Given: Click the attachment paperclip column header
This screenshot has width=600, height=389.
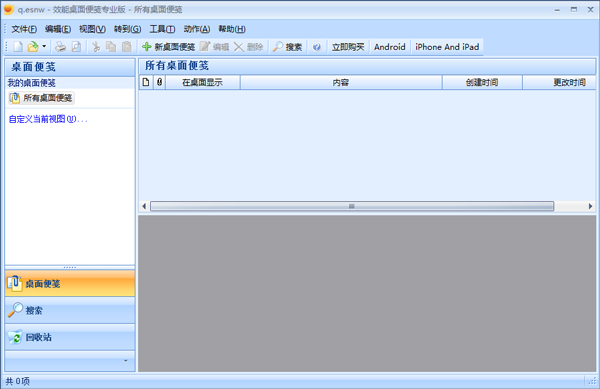Looking at the screenshot, I should point(159,82).
